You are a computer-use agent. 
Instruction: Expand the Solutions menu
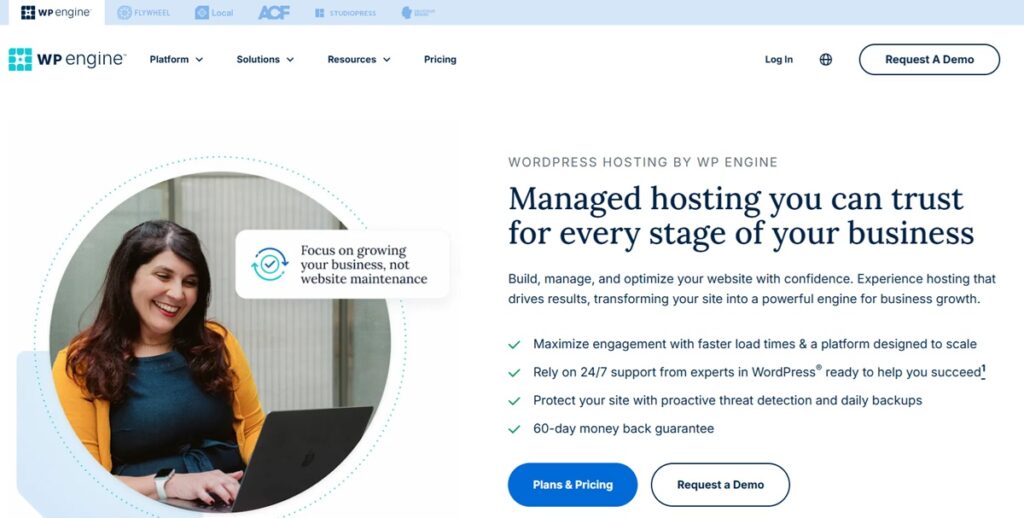pos(265,59)
